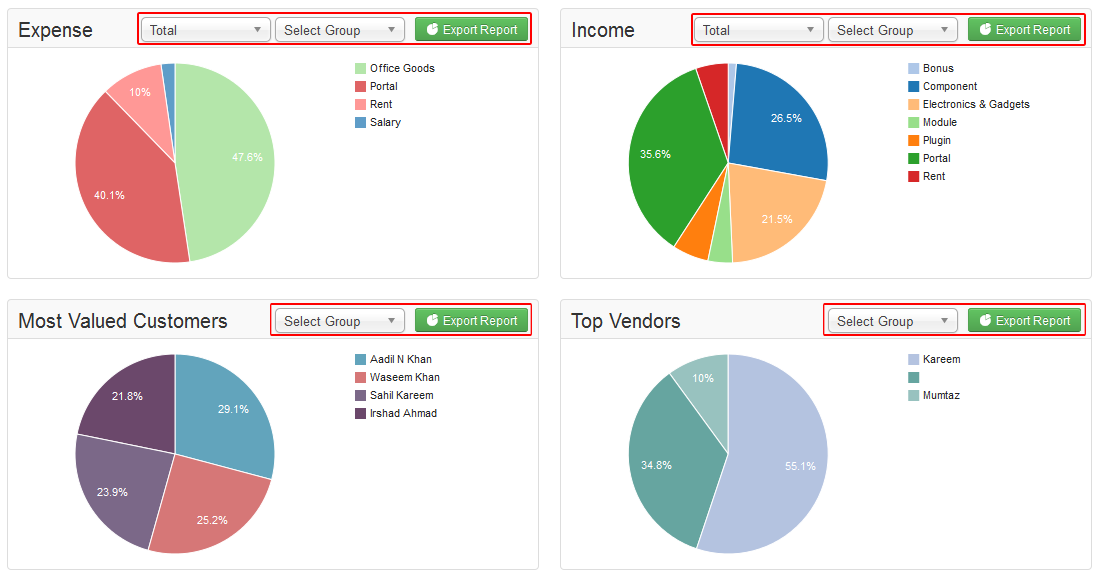Click the Aadil N Khan legend label
The width and height of the screenshot is (1100, 577).
click(401, 359)
